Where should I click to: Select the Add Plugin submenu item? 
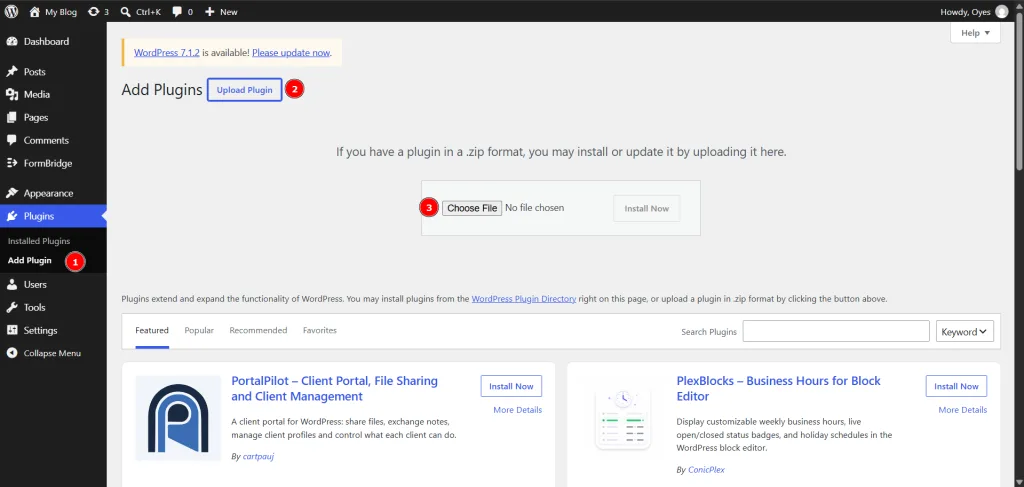pos(29,260)
